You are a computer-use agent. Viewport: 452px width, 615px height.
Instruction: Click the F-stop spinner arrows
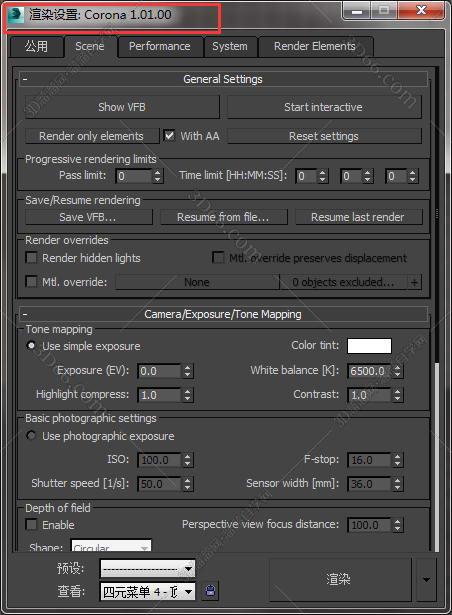(397, 460)
